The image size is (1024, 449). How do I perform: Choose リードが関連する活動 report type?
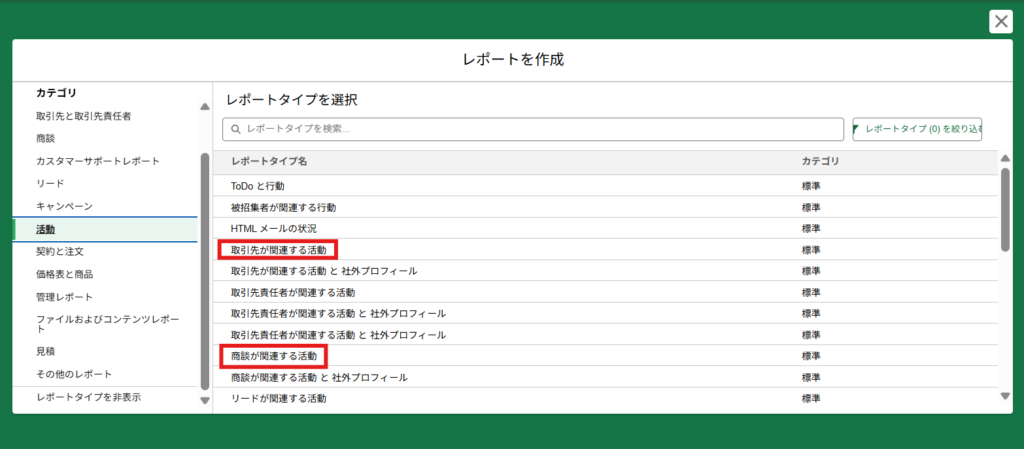click(278, 398)
